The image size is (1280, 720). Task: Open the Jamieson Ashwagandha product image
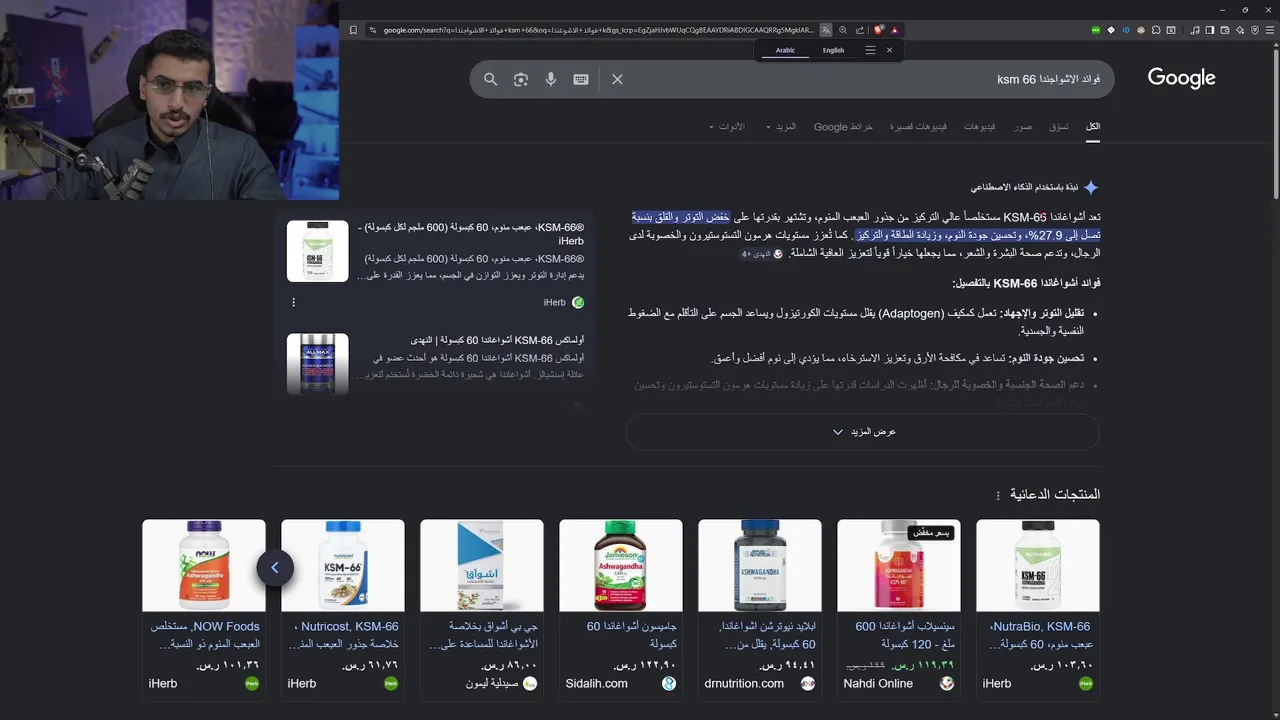coord(621,566)
